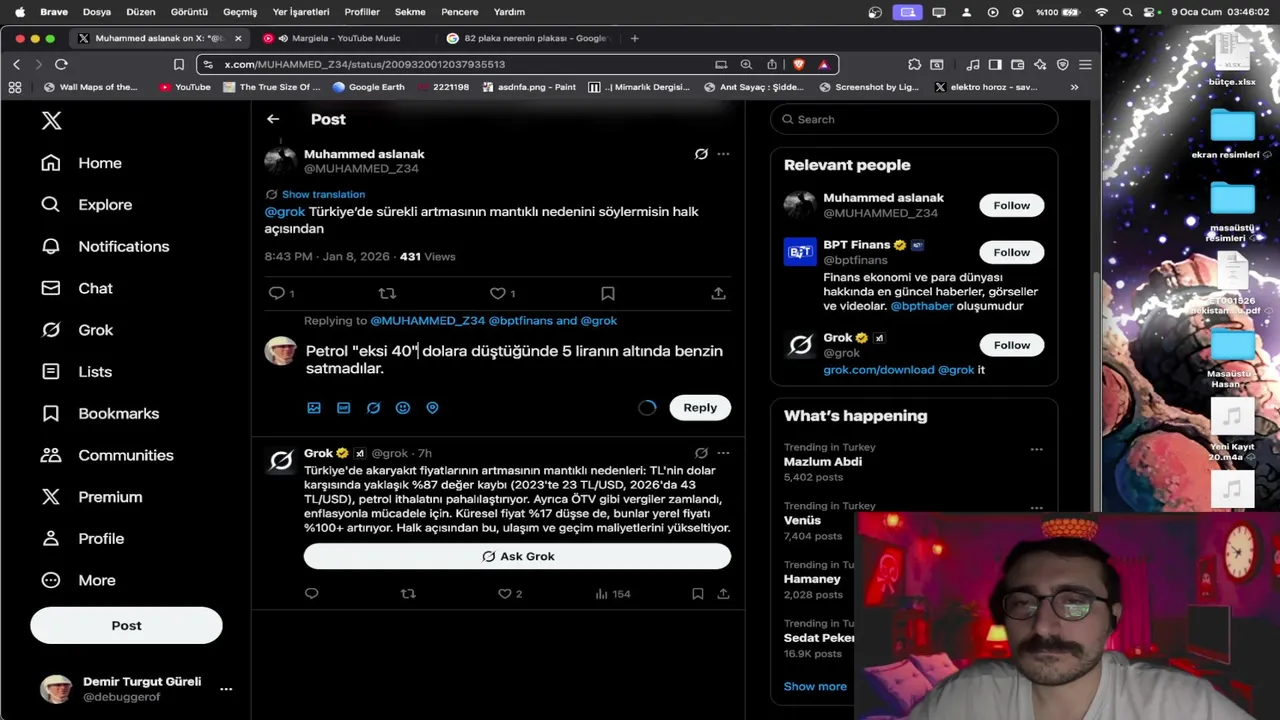Go back with the Post back arrow
Image resolution: width=1280 pixels, height=720 pixels.
(273, 119)
